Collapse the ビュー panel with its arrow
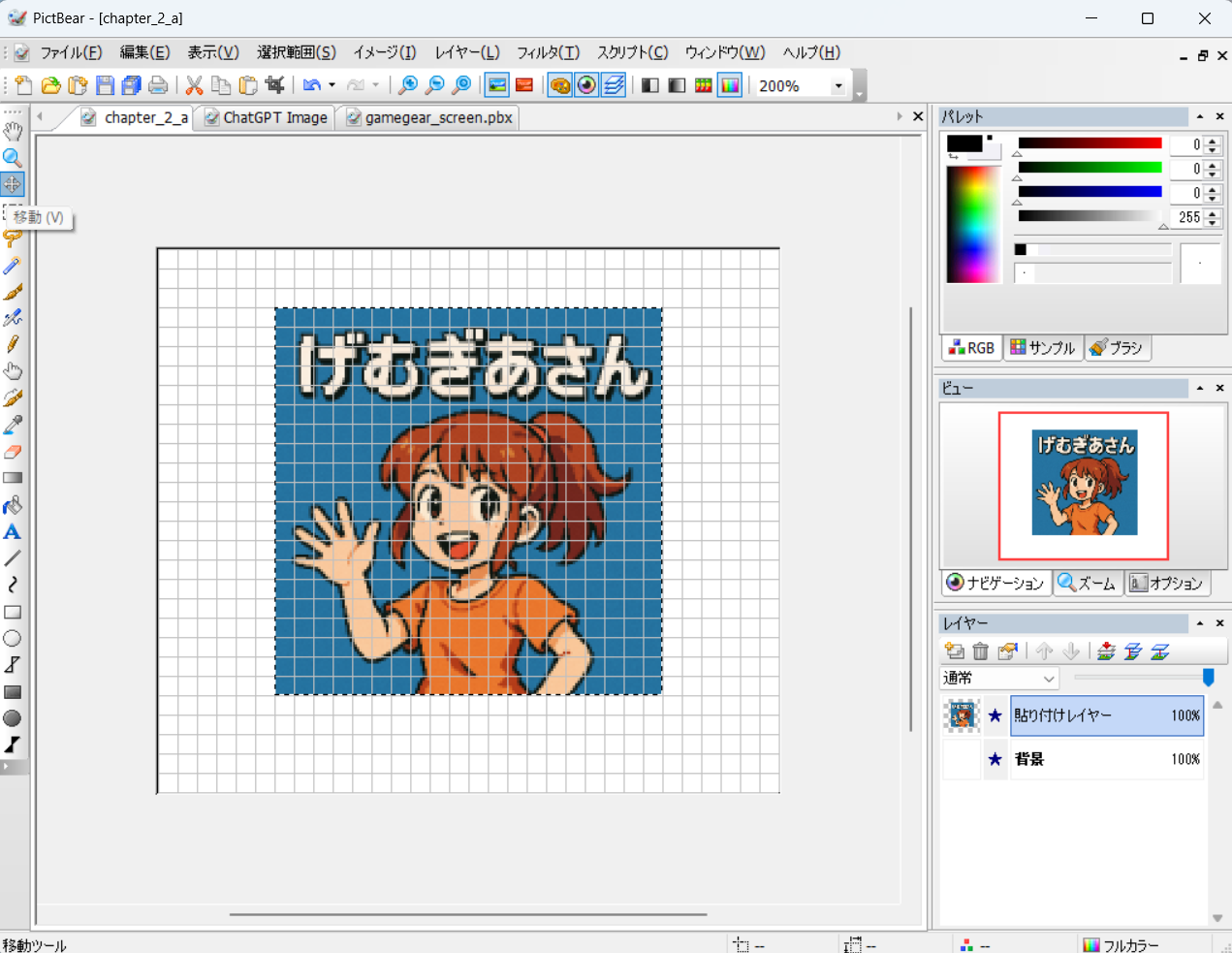 (x=1200, y=388)
